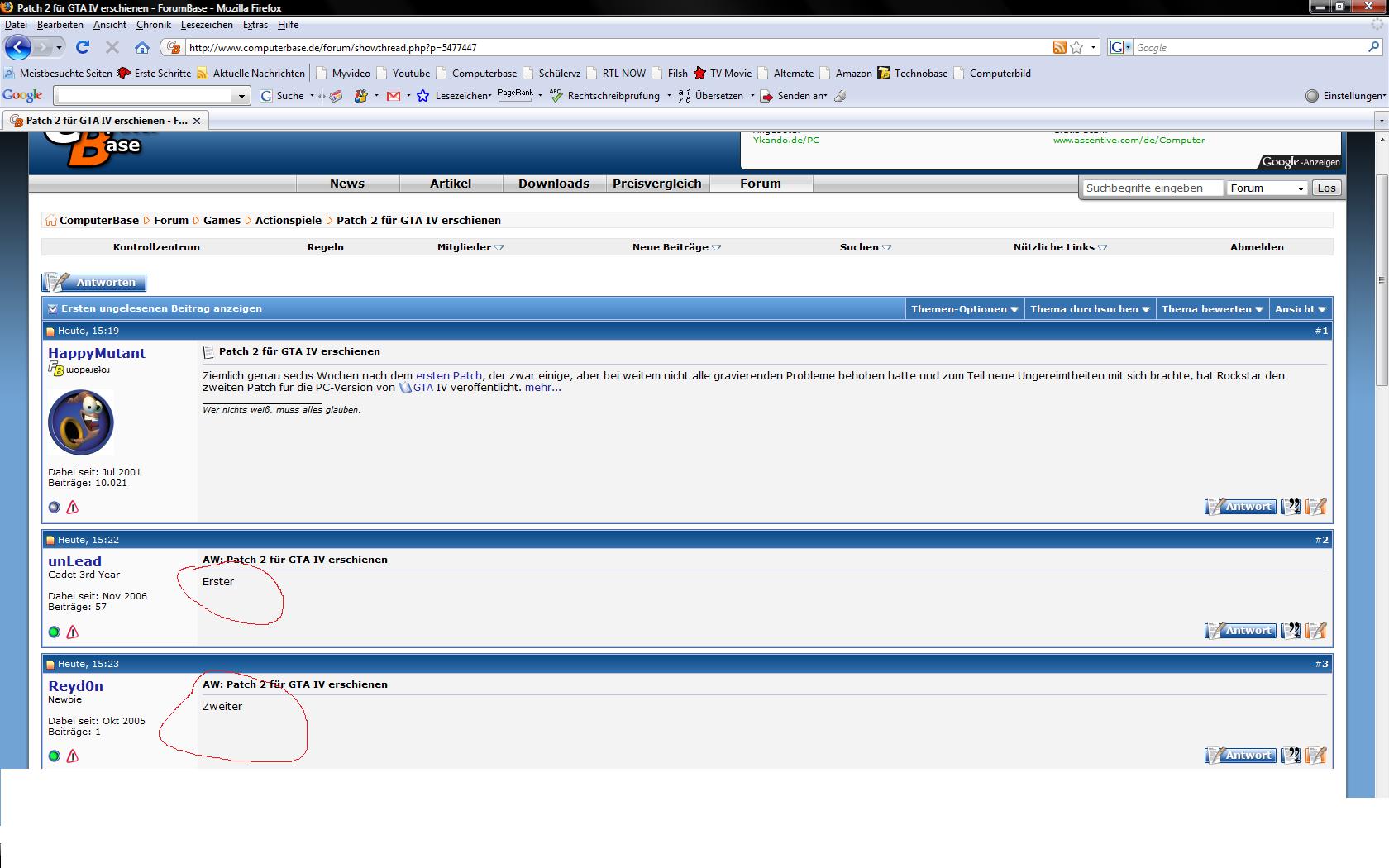Screen dimensions: 1389x868
Task: Go to the News section tab
Action: [347, 184]
